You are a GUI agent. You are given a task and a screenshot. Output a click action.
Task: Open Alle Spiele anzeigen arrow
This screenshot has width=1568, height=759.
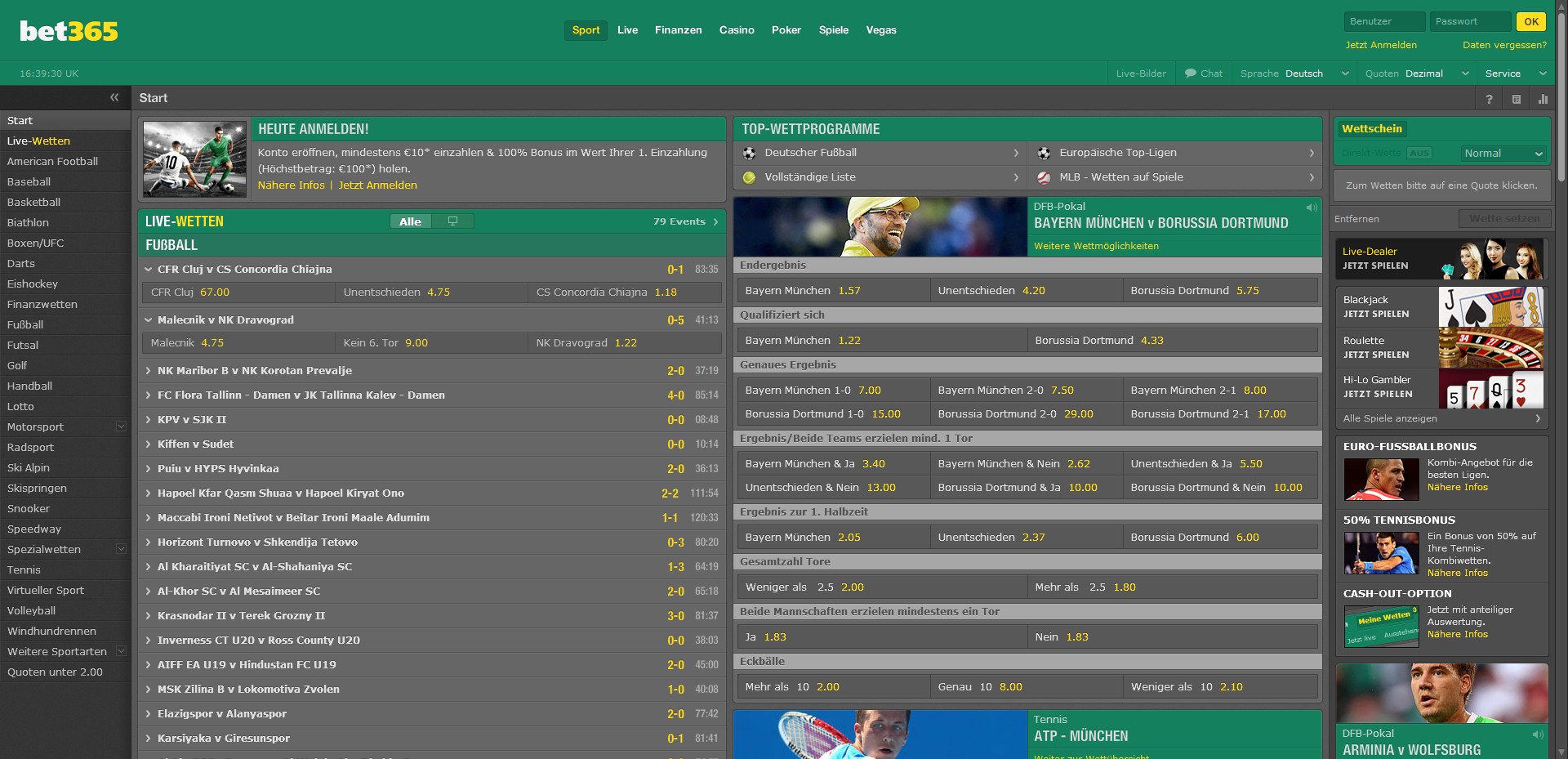coord(1538,418)
